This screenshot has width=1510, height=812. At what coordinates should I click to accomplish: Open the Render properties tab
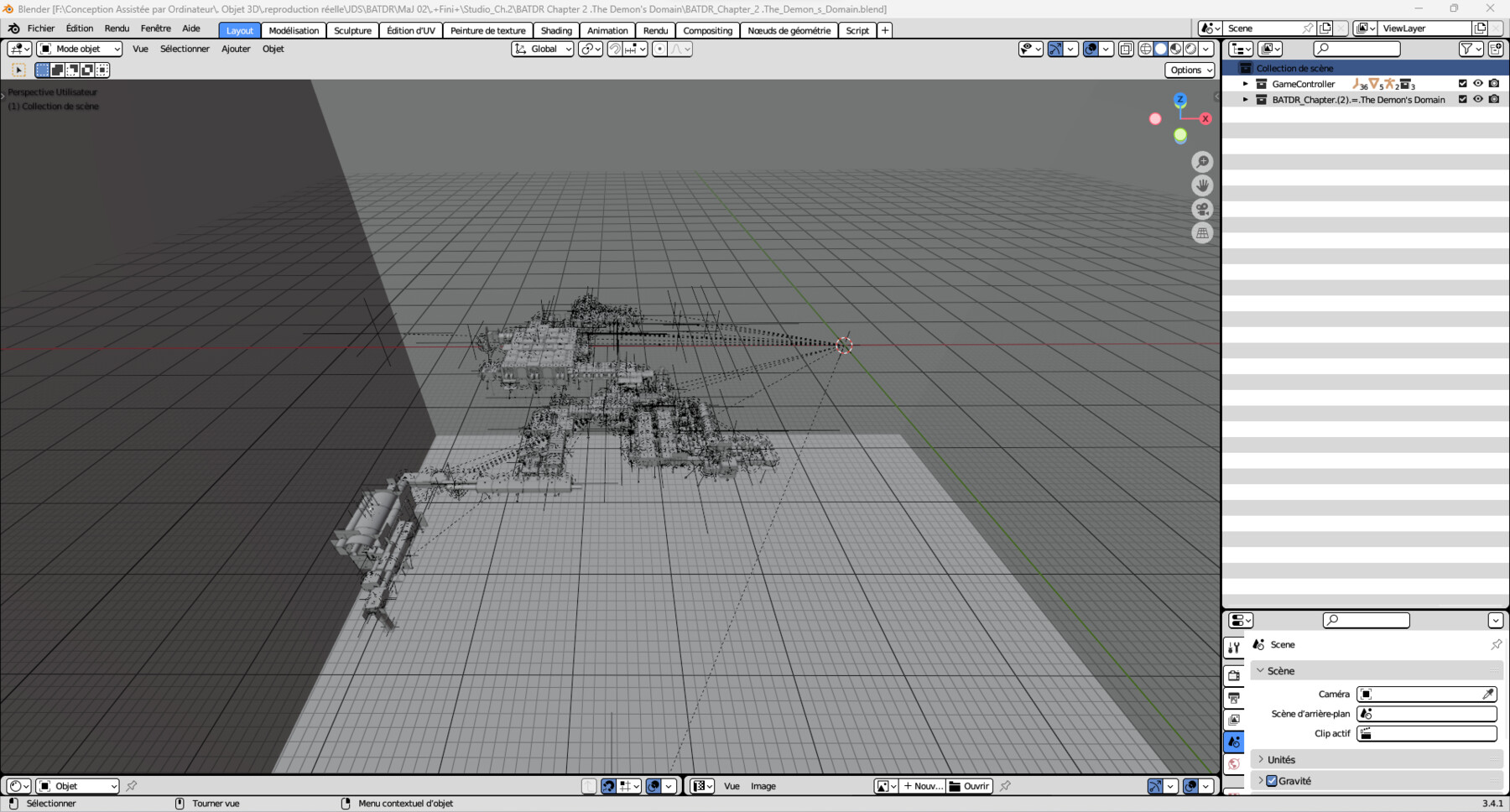1234,675
